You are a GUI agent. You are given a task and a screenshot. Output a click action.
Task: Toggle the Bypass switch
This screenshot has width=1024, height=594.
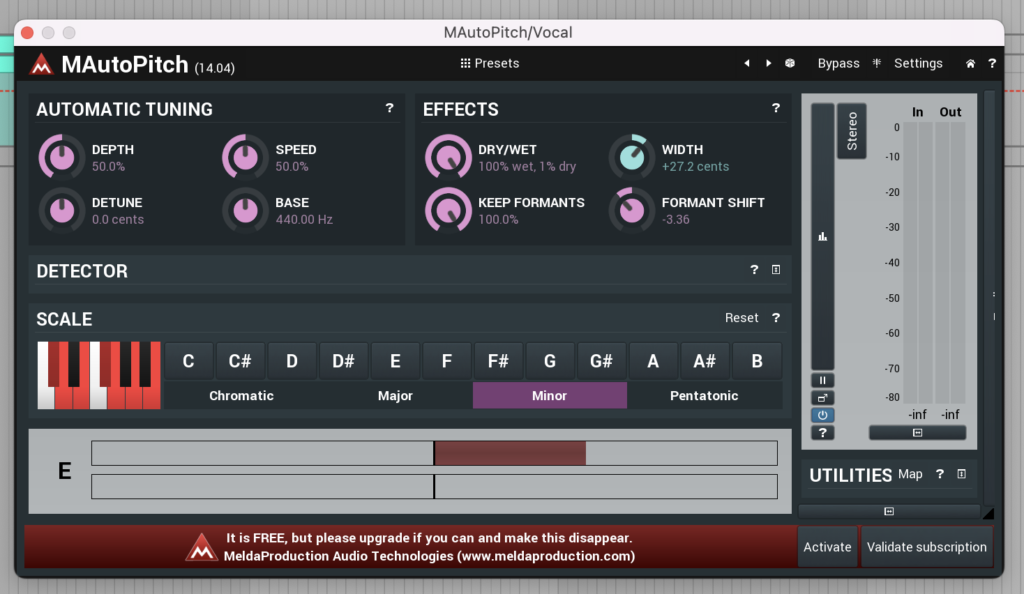(838, 63)
